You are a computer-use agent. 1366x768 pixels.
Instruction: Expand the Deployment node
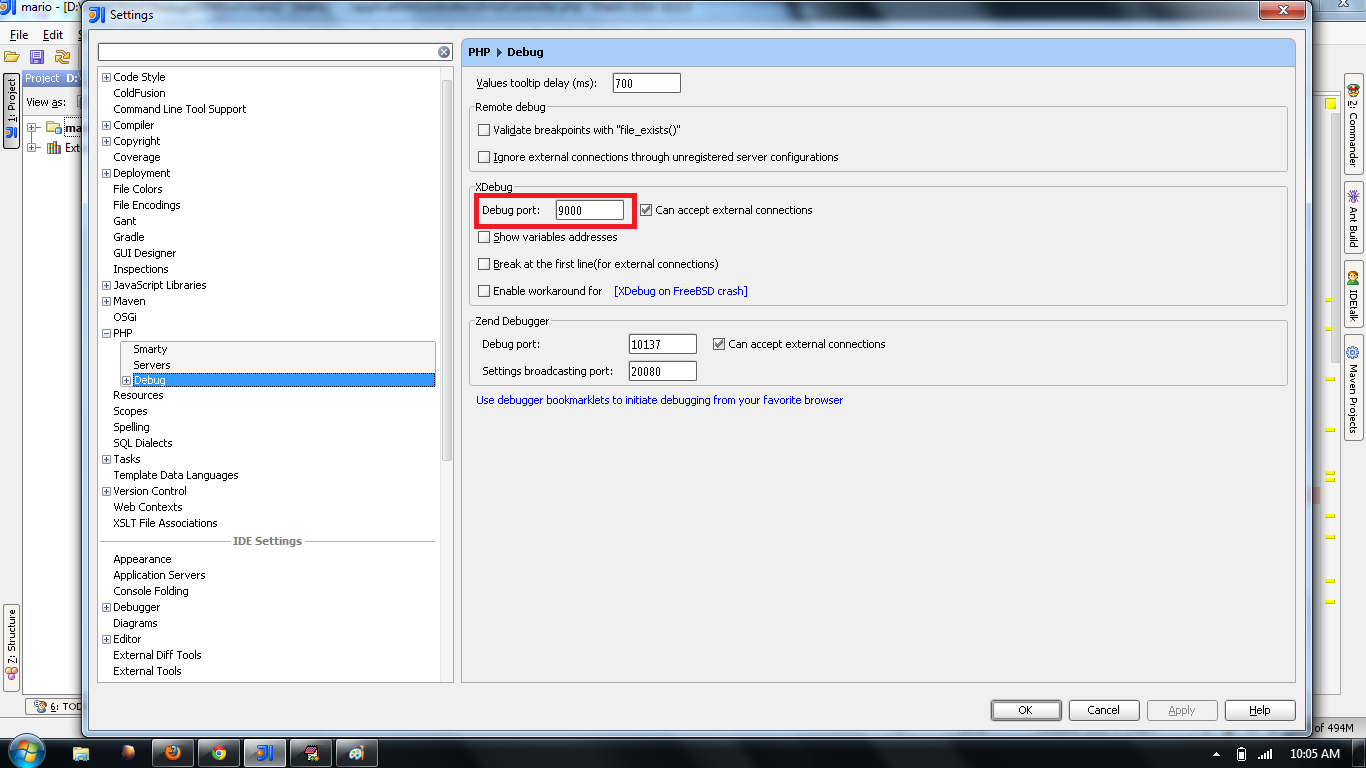point(106,173)
